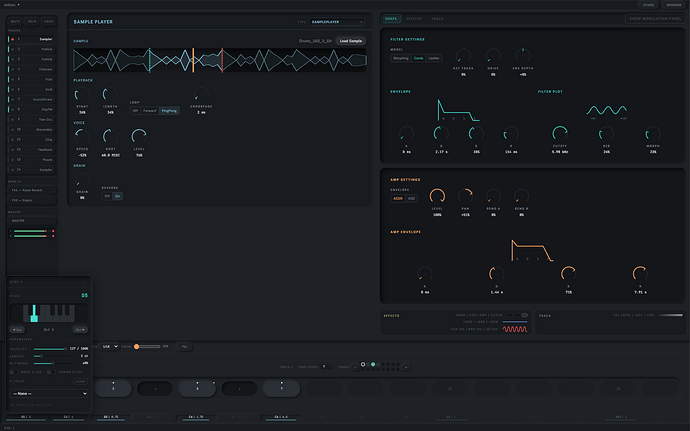Click the Oct up arrow button
The image size is (690, 431).
[x=80, y=329]
